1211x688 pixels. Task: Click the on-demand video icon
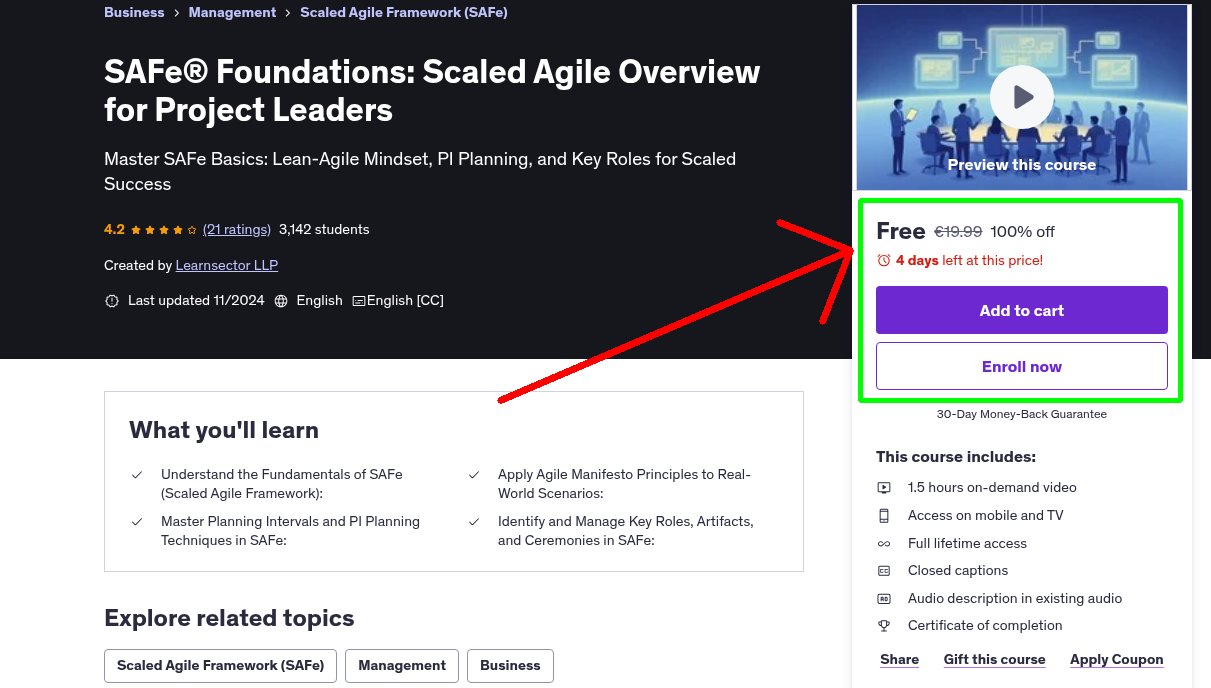(884, 488)
